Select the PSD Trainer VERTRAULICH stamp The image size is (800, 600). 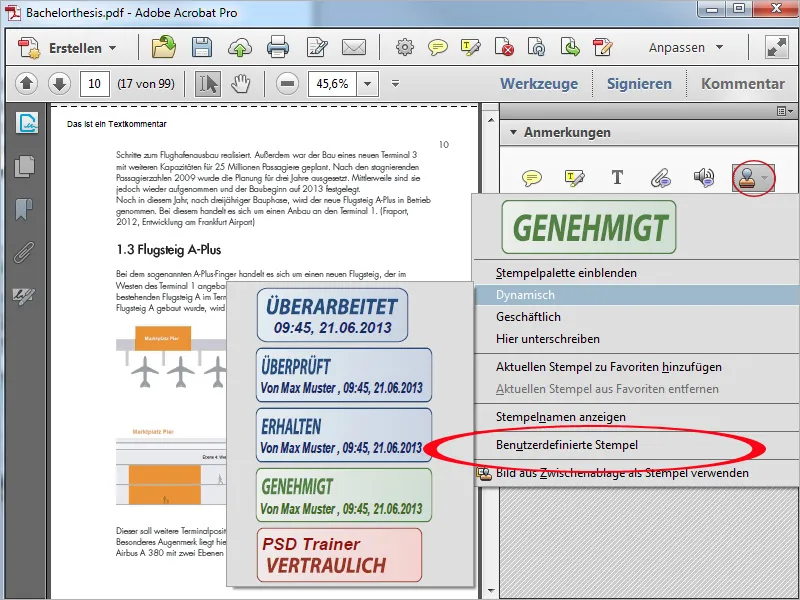pos(339,555)
